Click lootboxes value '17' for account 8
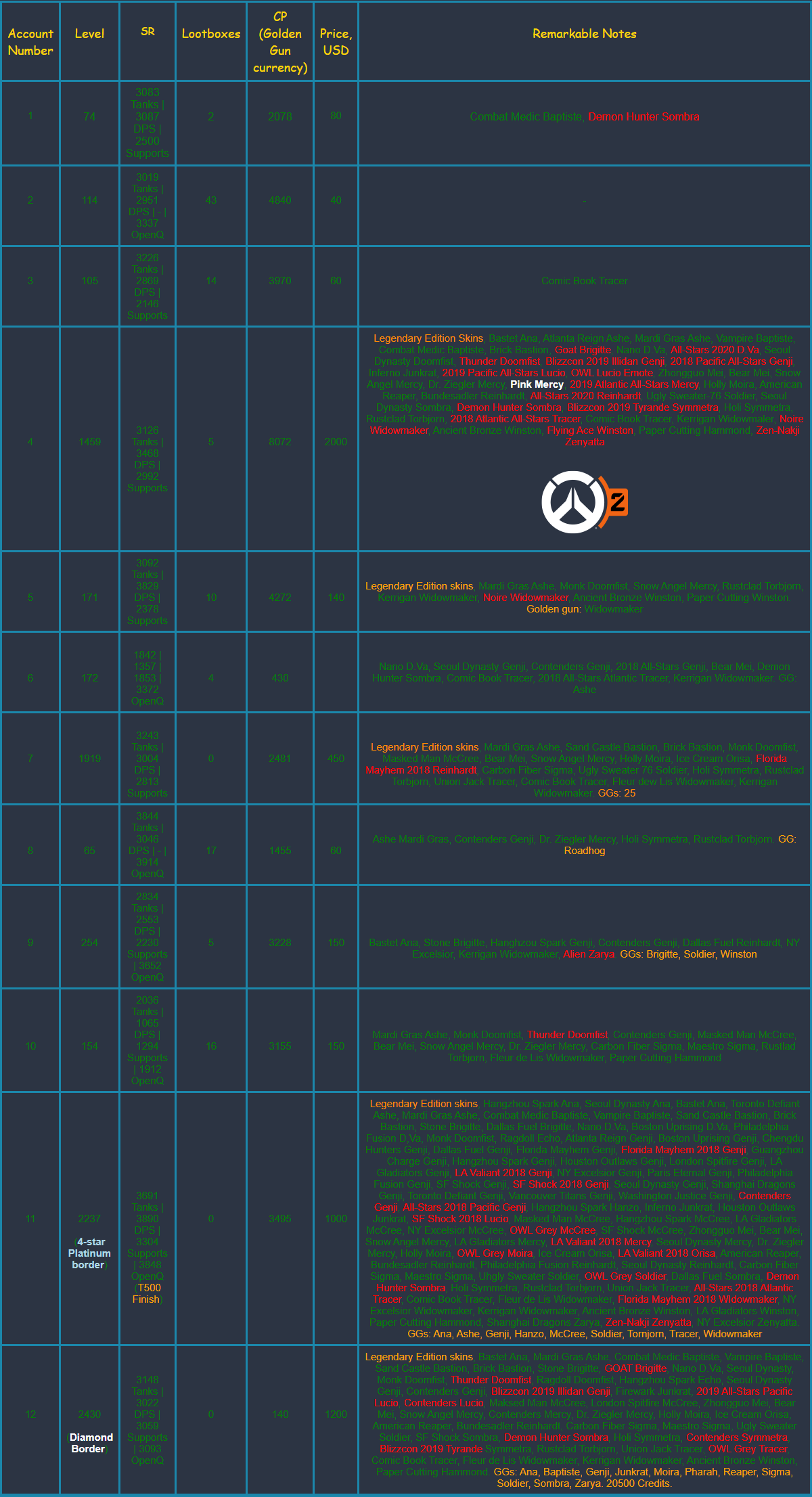This screenshot has height=1497, width=812. [211, 851]
